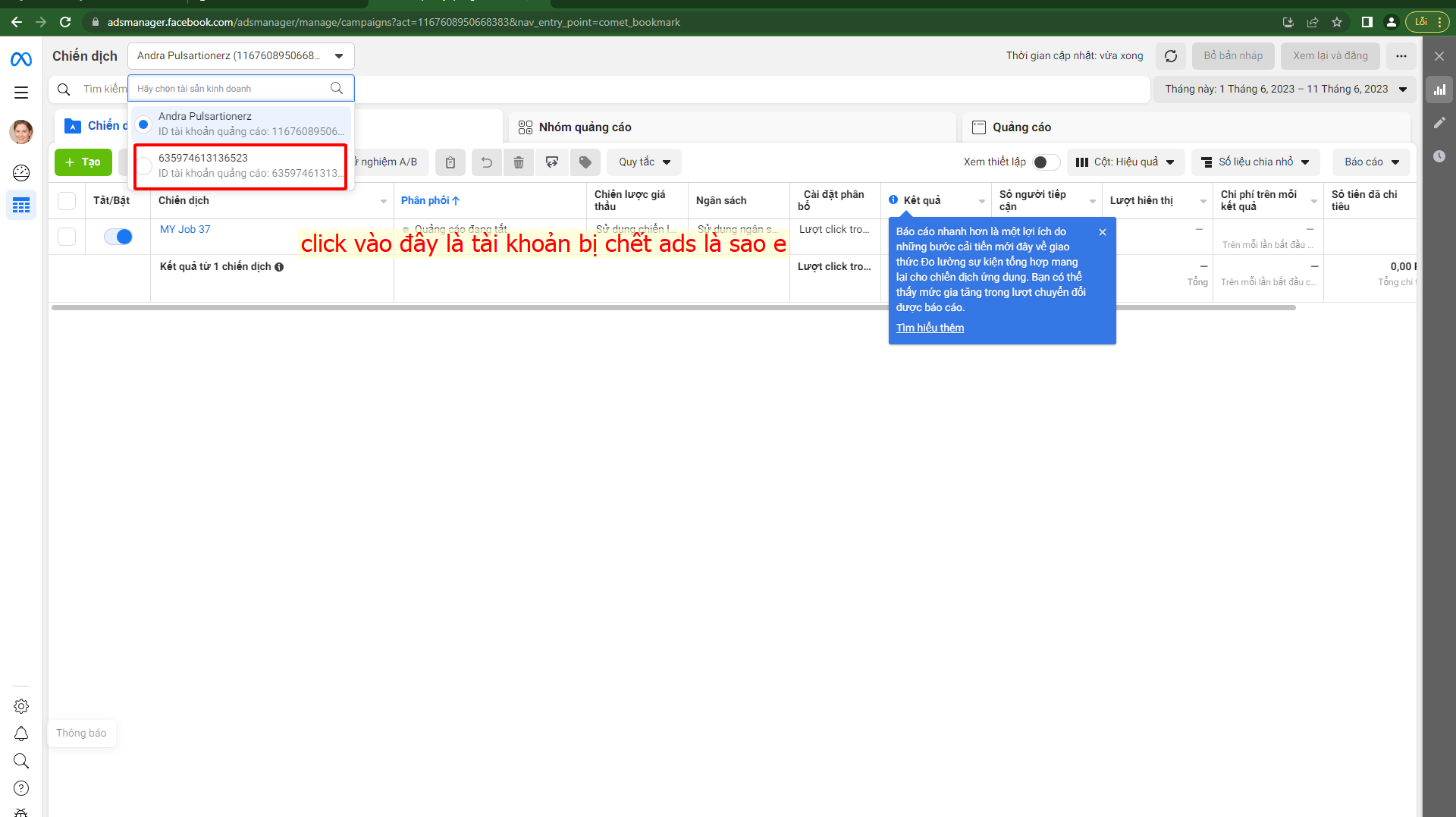
Task: Click the green Tạo button
Action: pyautogui.click(x=83, y=162)
